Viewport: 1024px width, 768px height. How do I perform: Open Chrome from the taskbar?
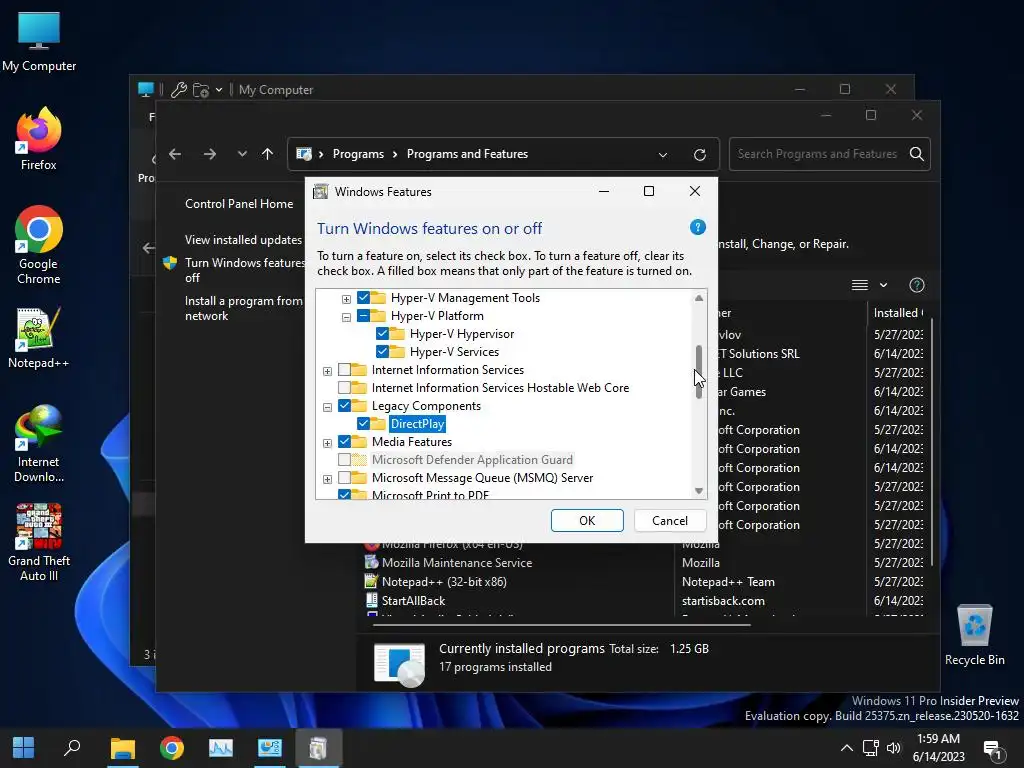tap(172, 748)
